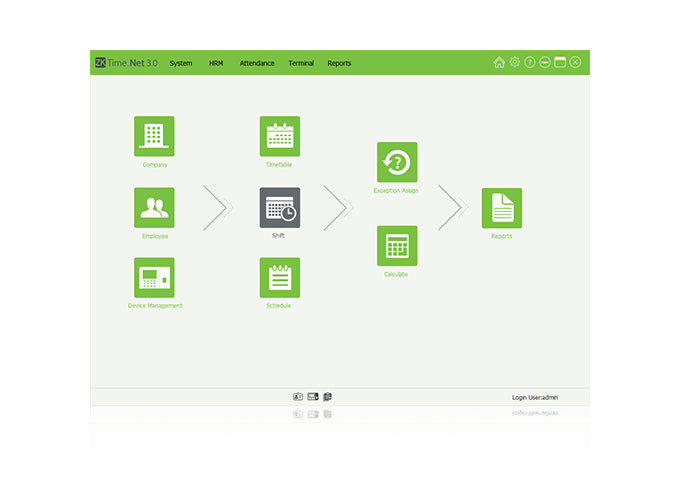680x480 pixels.
Task: Open the System menu
Action: [x=181, y=63]
